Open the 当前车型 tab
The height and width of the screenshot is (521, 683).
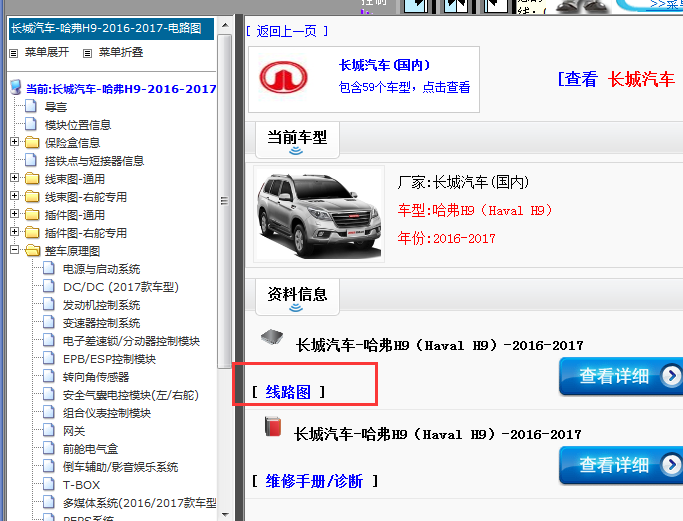coord(297,141)
